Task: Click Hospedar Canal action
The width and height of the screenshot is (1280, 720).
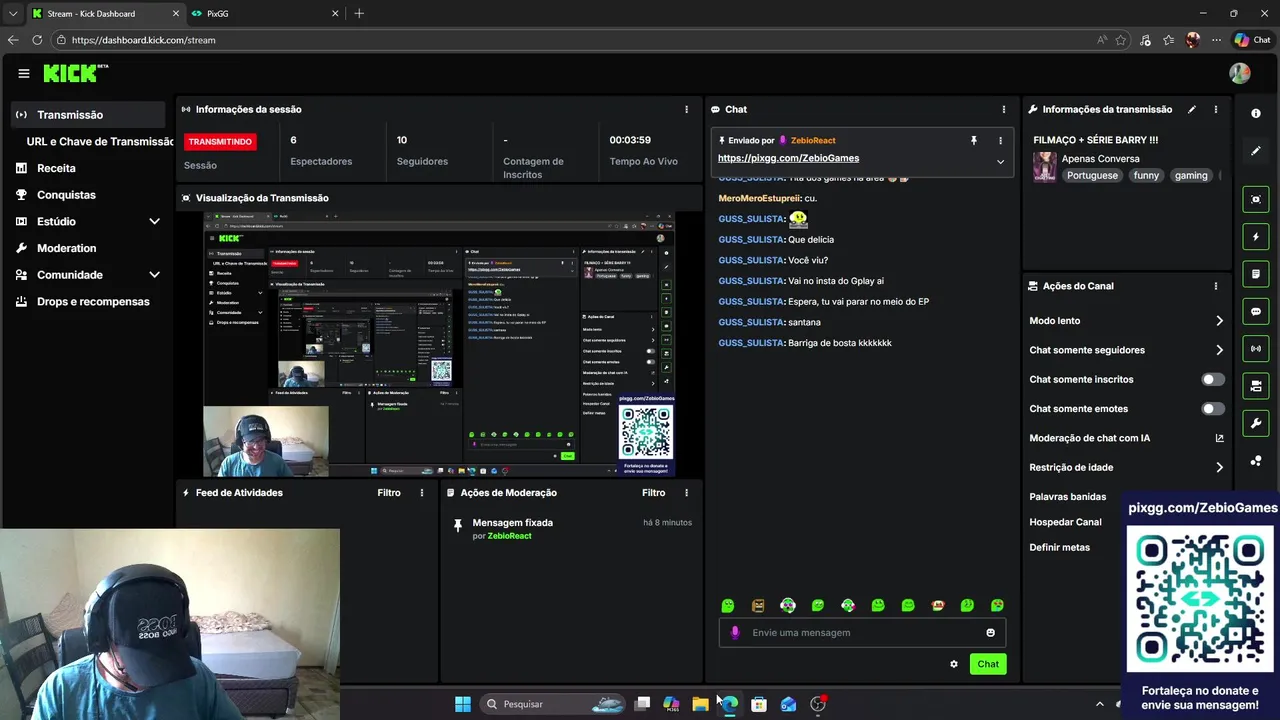Action: coord(1065,522)
